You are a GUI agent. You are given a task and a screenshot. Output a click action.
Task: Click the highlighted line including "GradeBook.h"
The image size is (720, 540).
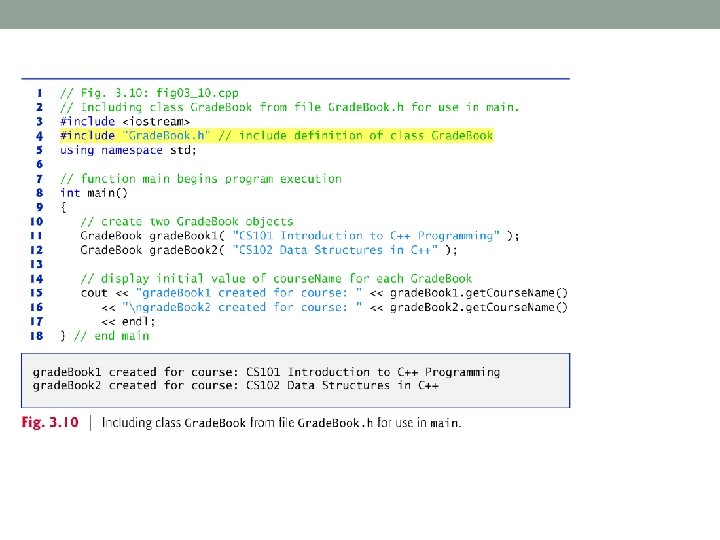click(x=276, y=136)
